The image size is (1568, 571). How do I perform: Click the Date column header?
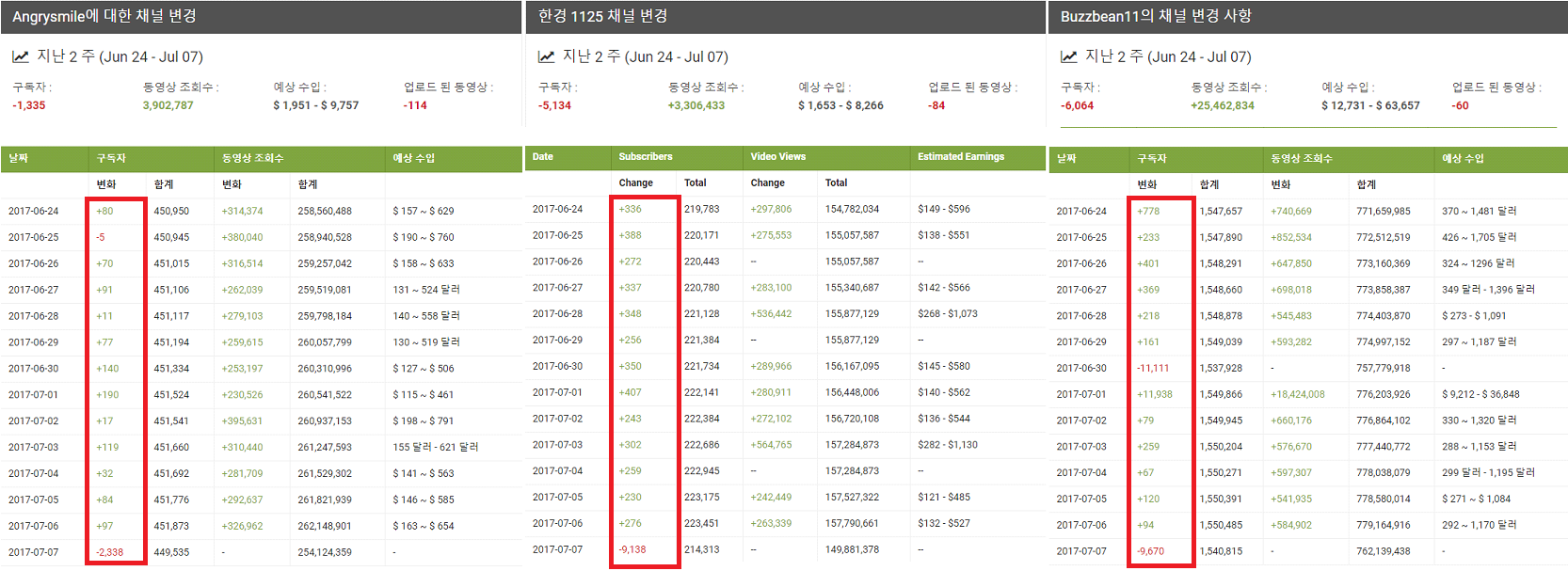(x=543, y=157)
